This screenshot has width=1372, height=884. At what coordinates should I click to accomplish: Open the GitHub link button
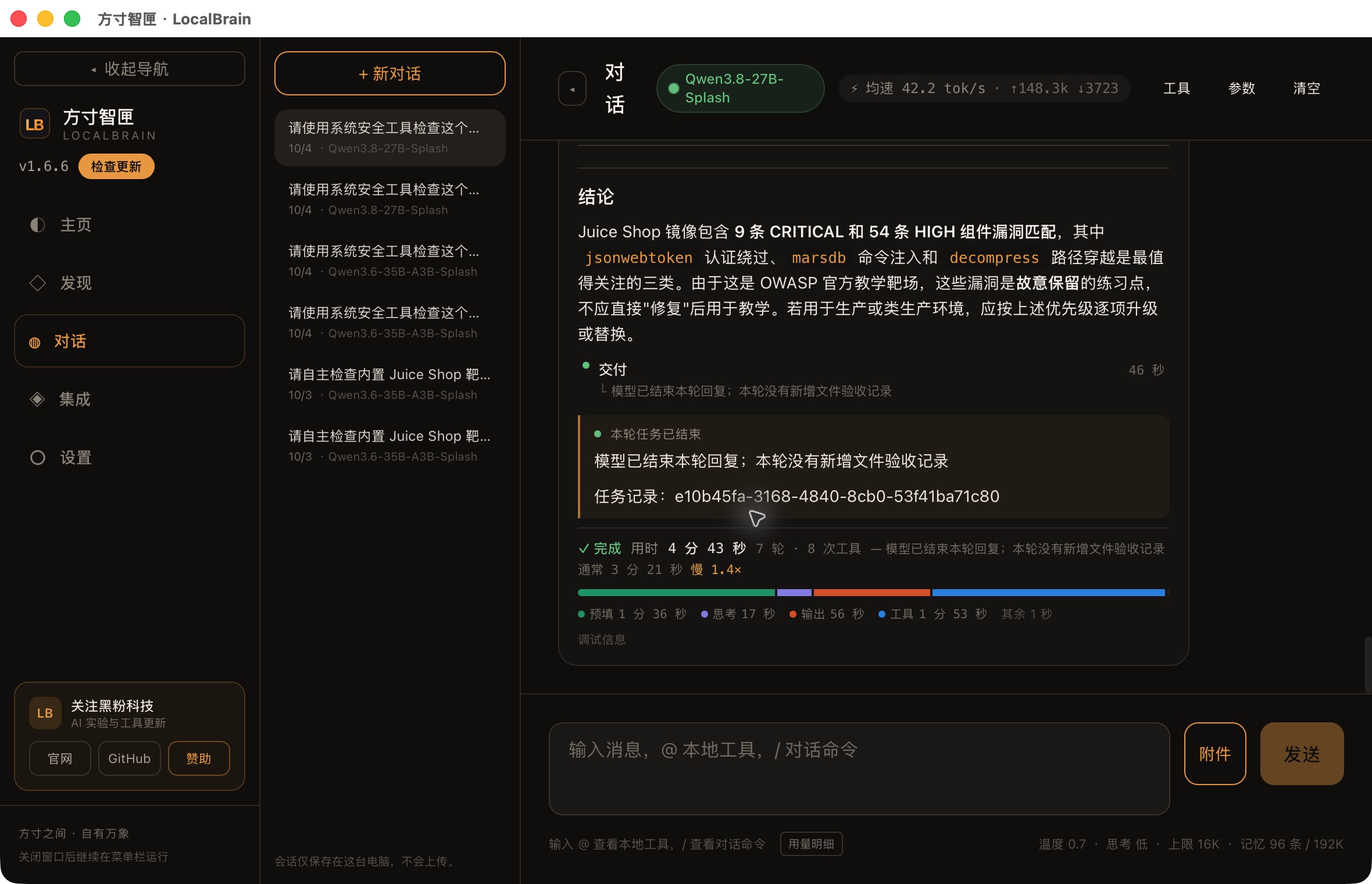(x=129, y=758)
